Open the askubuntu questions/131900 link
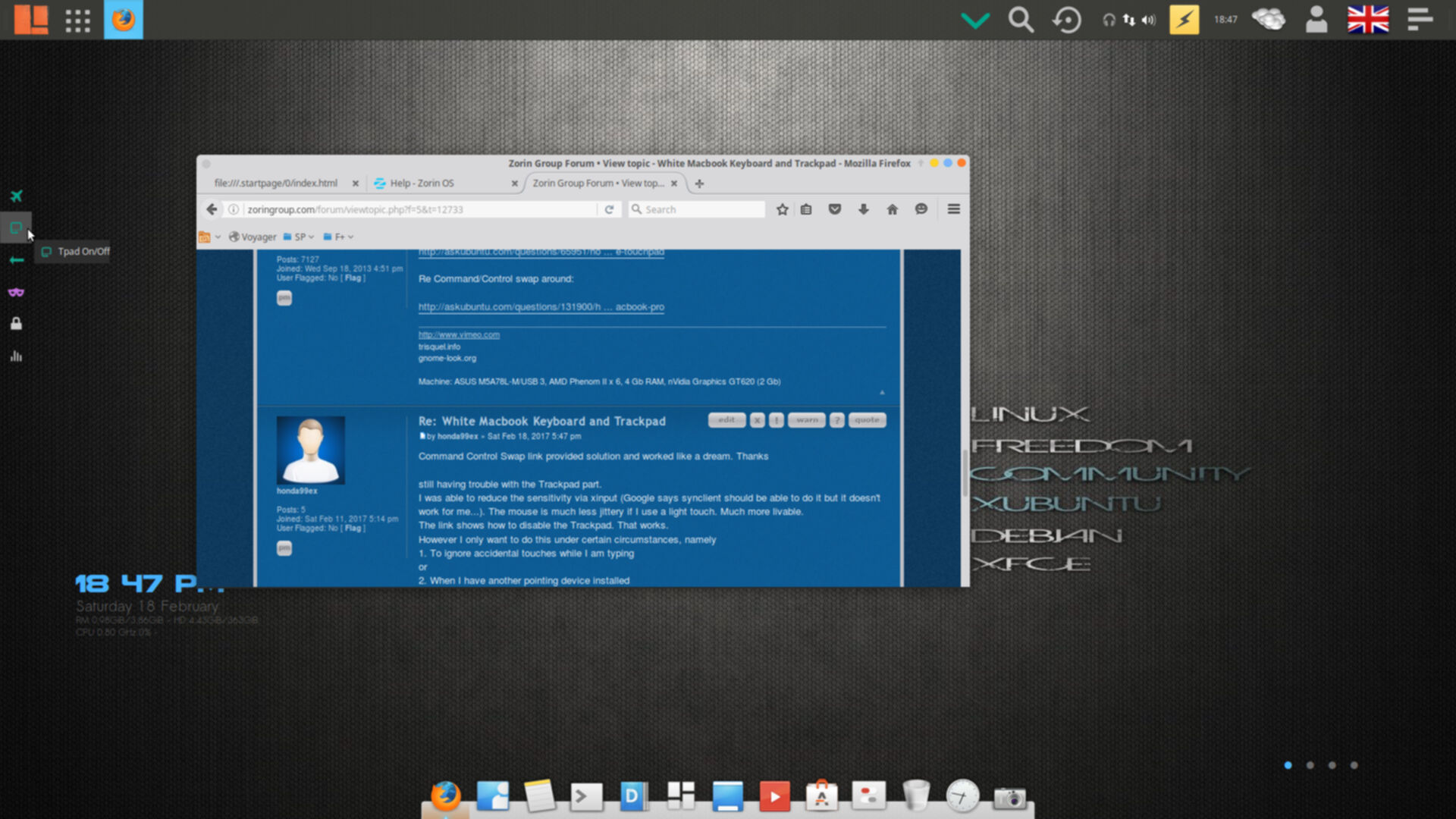Image resolution: width=1456 pixels, height=819 pixels. click(x=541, y=307)
